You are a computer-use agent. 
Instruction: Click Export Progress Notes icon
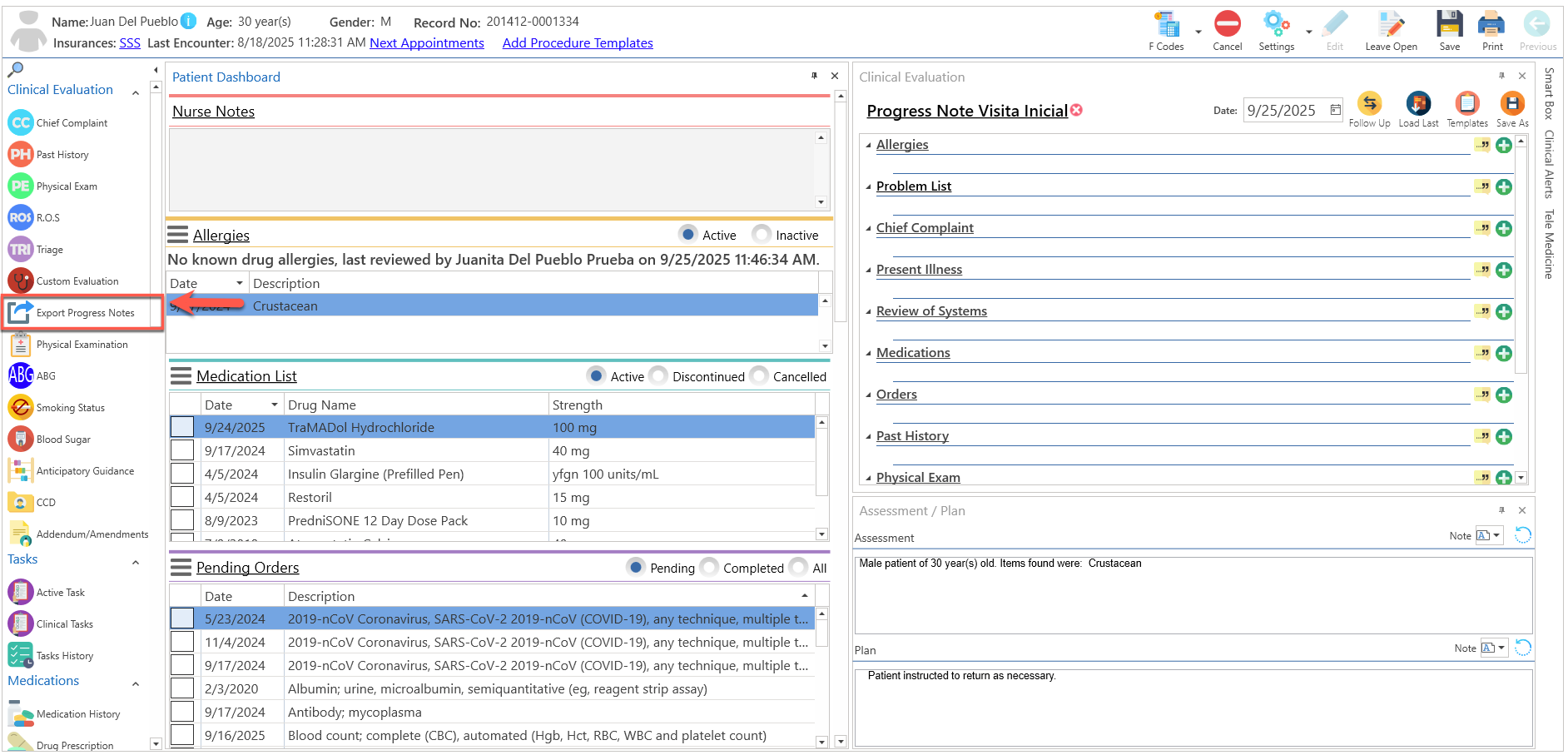[x=21, y=312]
